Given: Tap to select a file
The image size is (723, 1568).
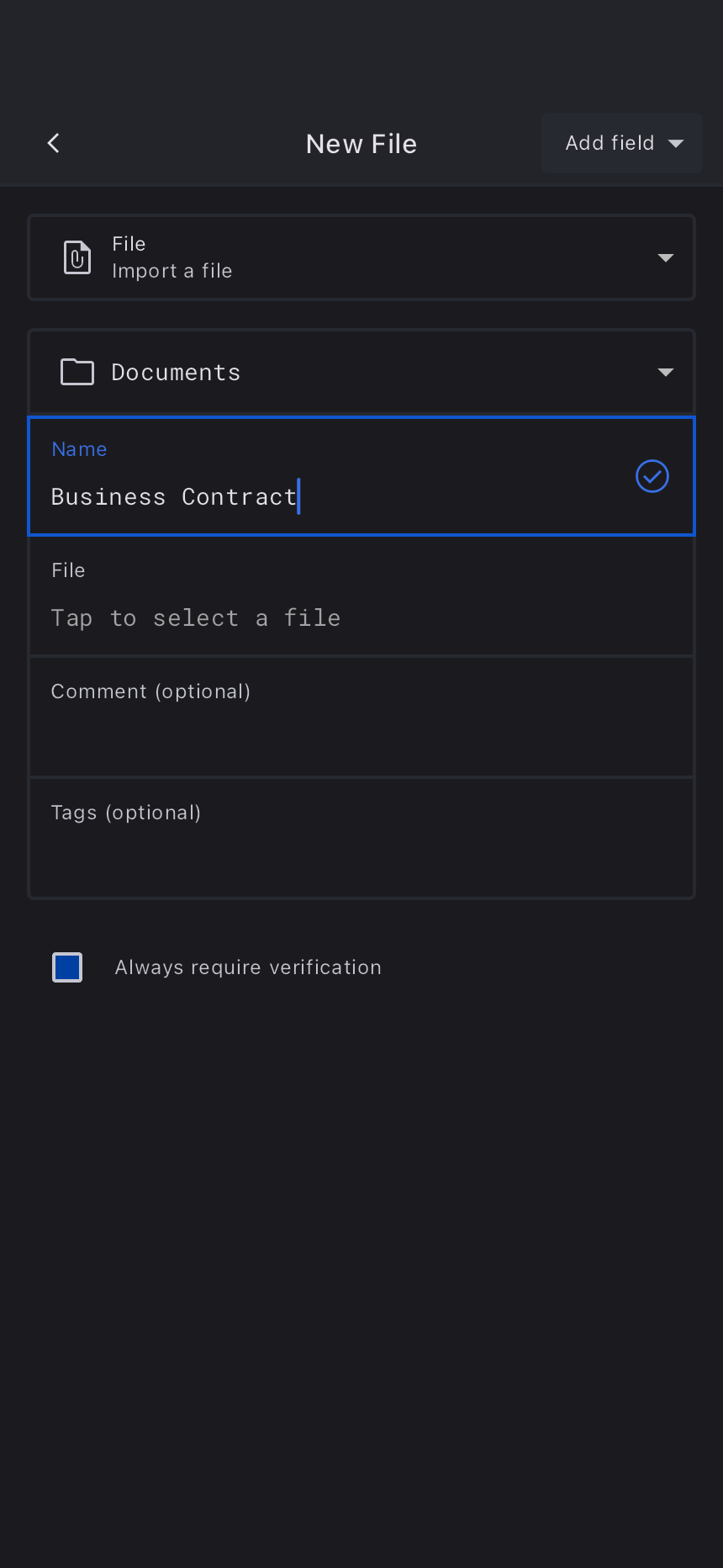Looking at the screenshot, I should tap(196, 618).
